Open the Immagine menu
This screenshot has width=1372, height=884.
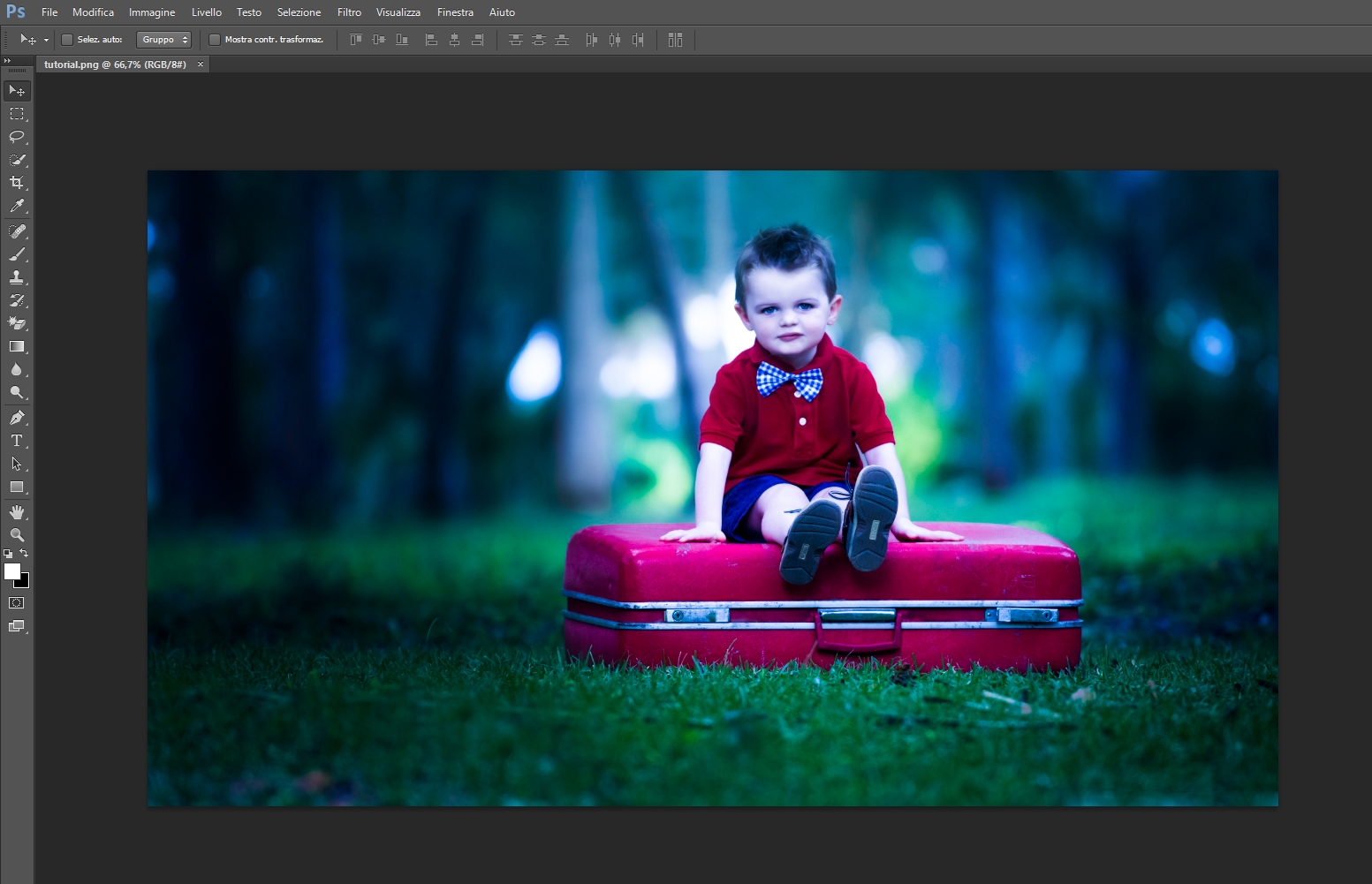click(152, 12)
